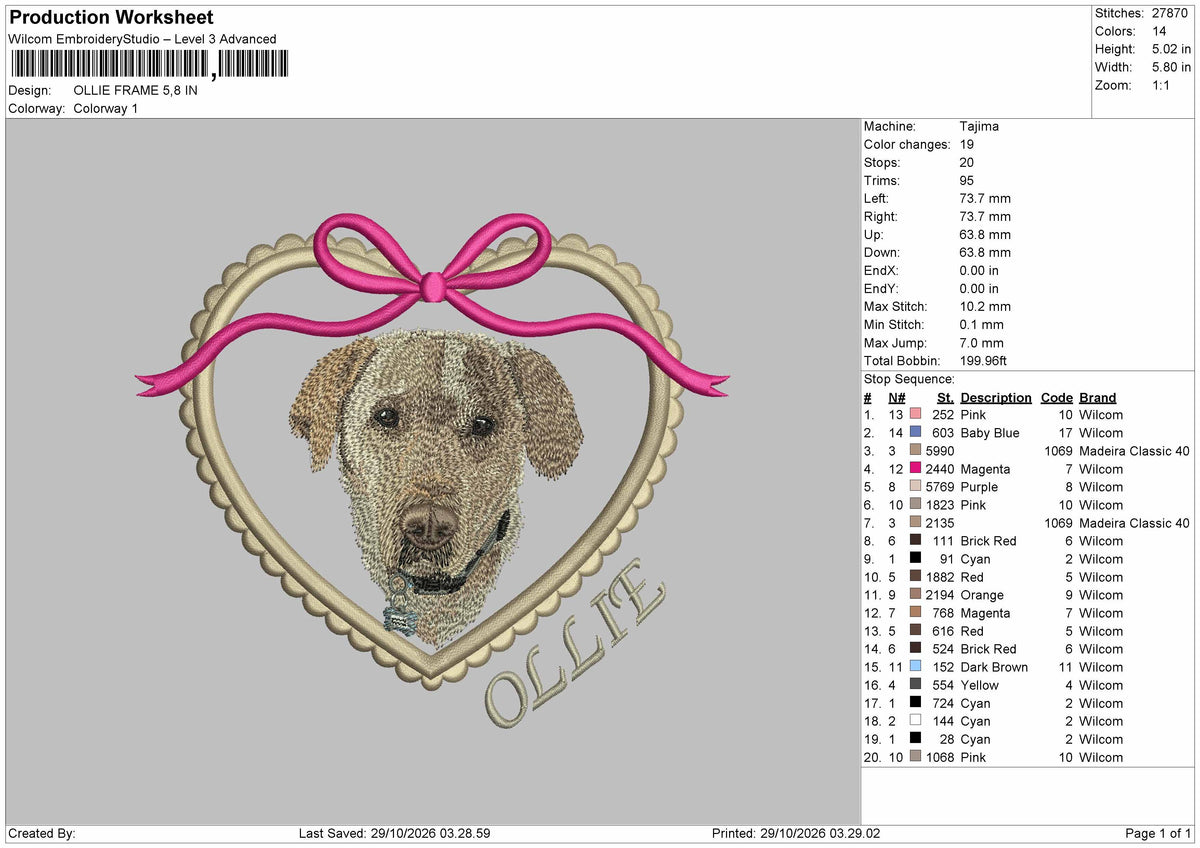This screenshot has width=1200, height=848.
Task: Select the Stitches value 27870
Action: pyautogui.click(x=1171, y=13)
